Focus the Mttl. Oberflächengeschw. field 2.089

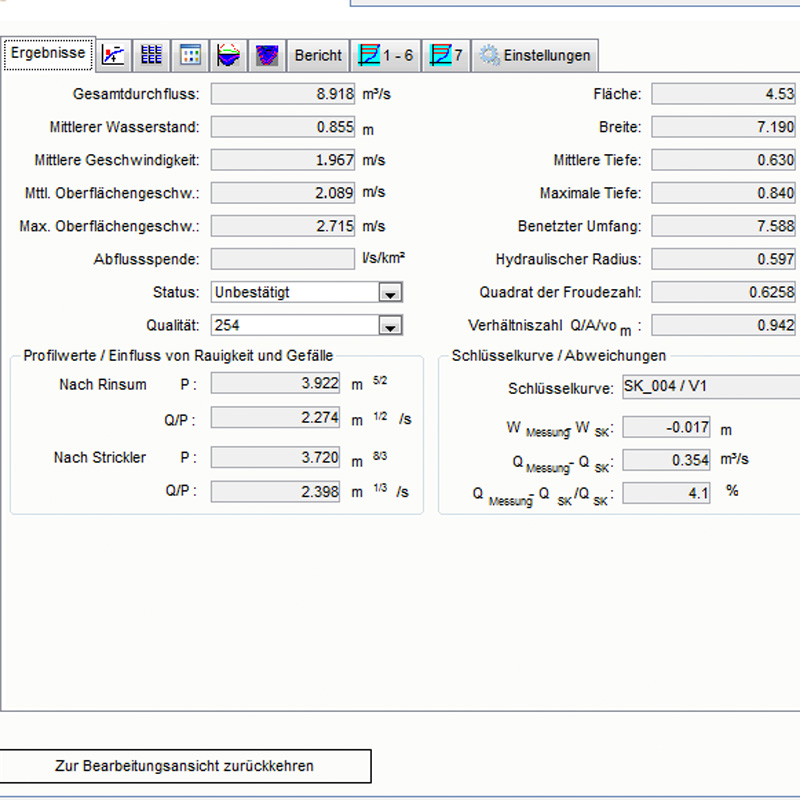click(283, 193)
